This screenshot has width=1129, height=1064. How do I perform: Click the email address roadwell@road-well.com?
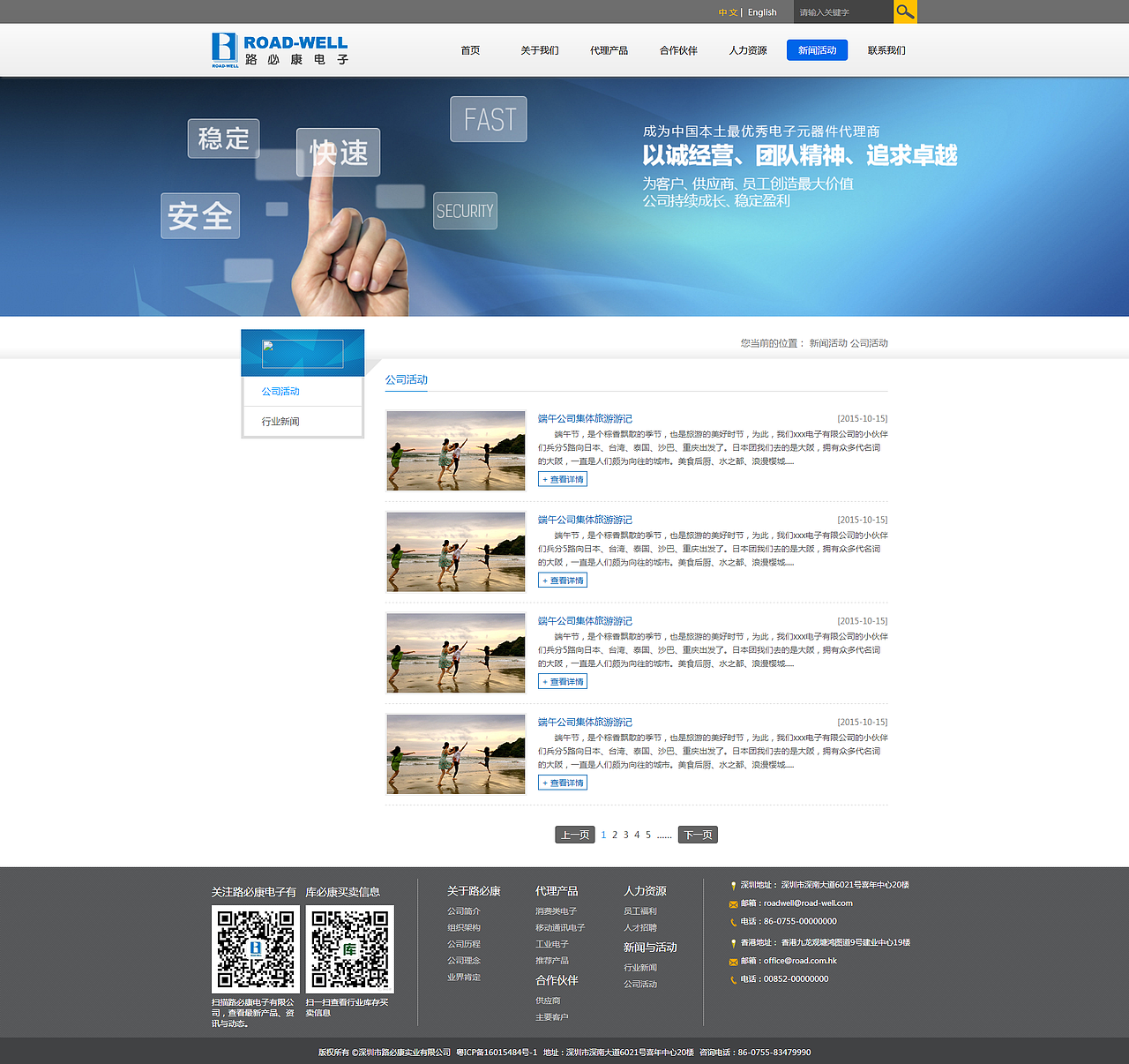808,903
